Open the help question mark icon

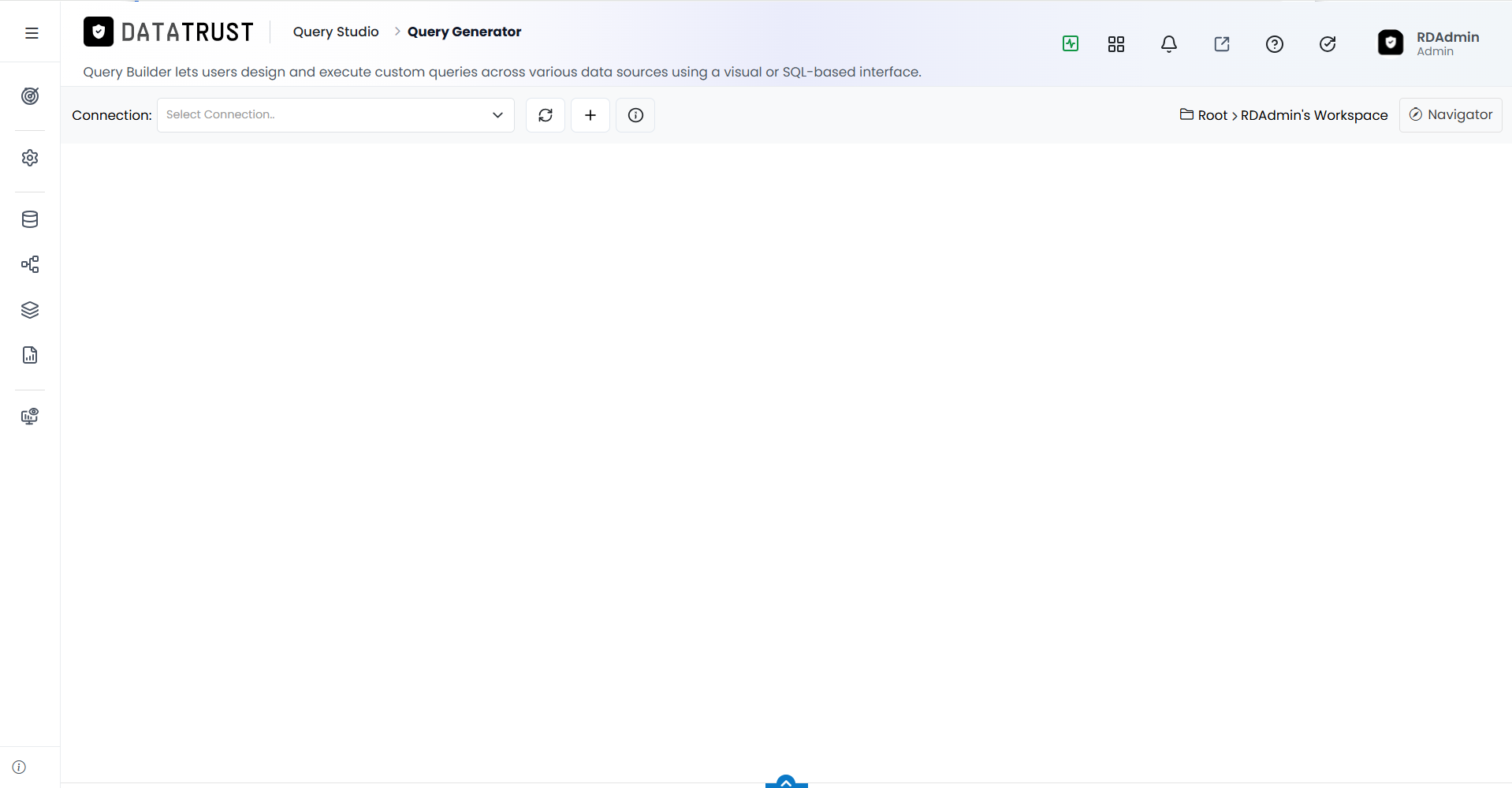coord(1275,44)
